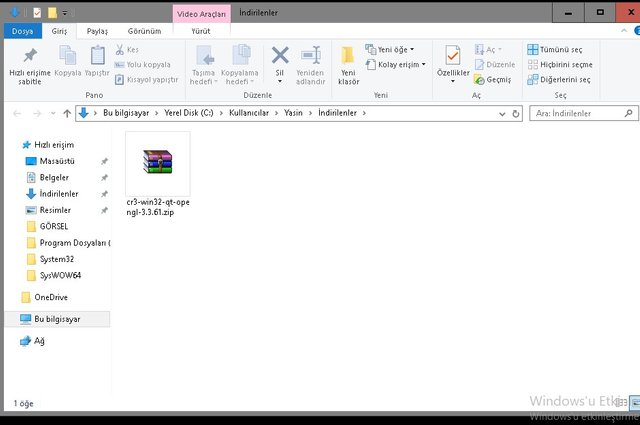Click the Forward navigation arrow
This screenshot has width=640, height=425.
[37, 113]
